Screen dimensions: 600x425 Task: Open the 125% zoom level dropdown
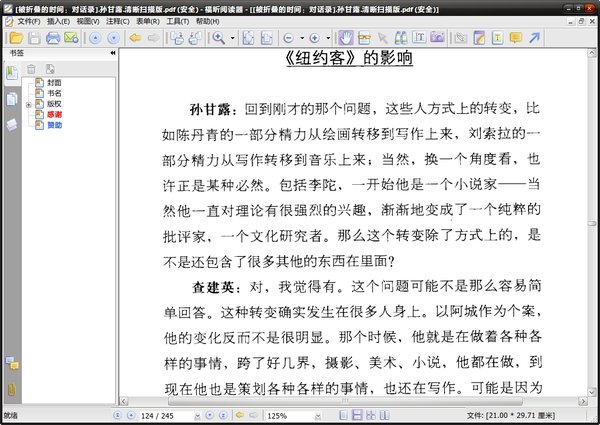316,414
